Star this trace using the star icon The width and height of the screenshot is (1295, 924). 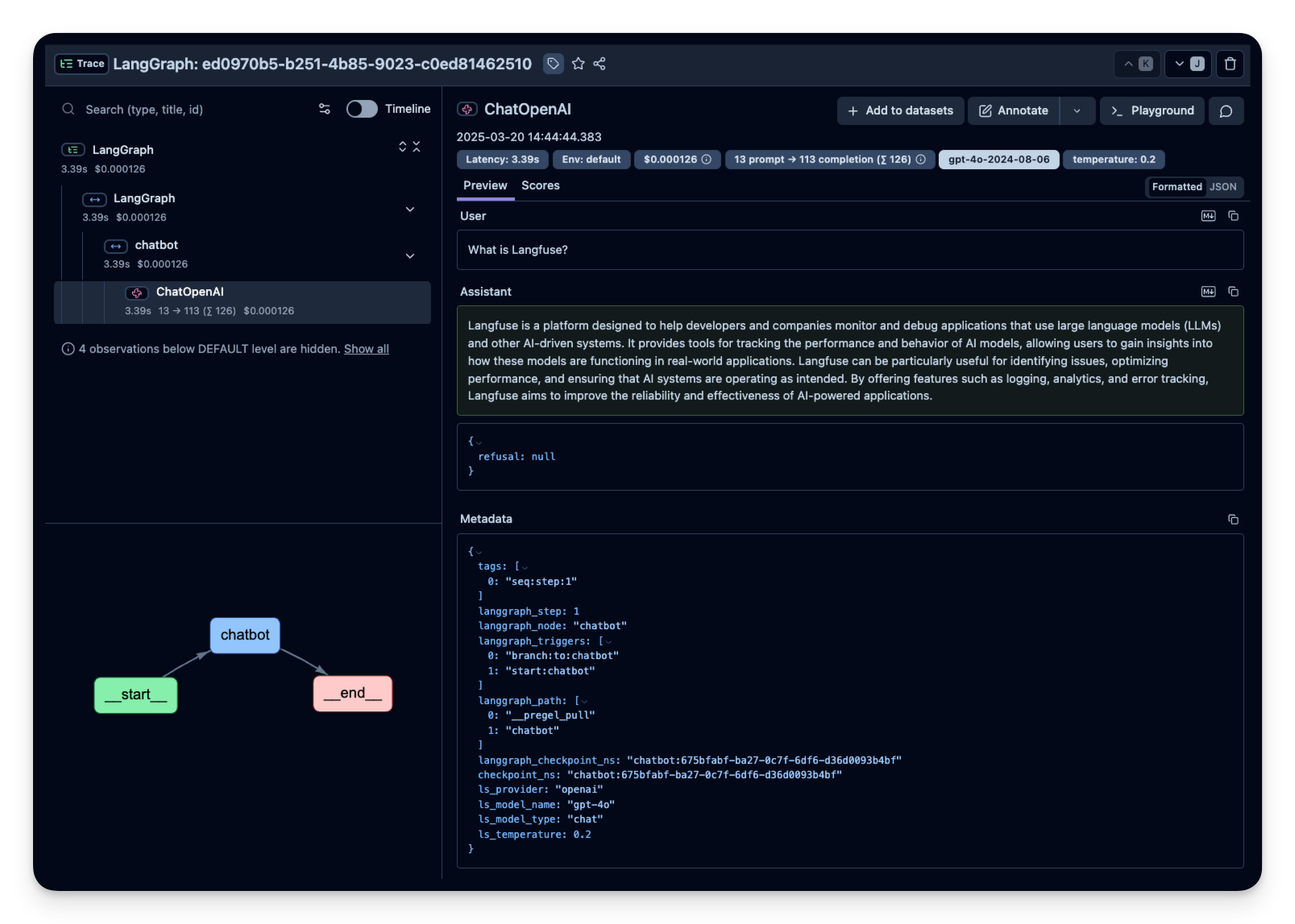coord(579,64)
